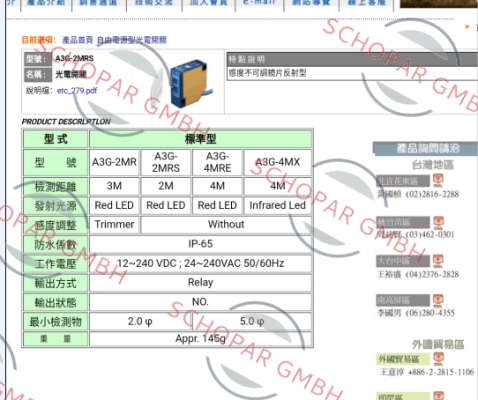Open the 線上客服 navigation tab
478x400 pixels.
[x=367, y=3]
